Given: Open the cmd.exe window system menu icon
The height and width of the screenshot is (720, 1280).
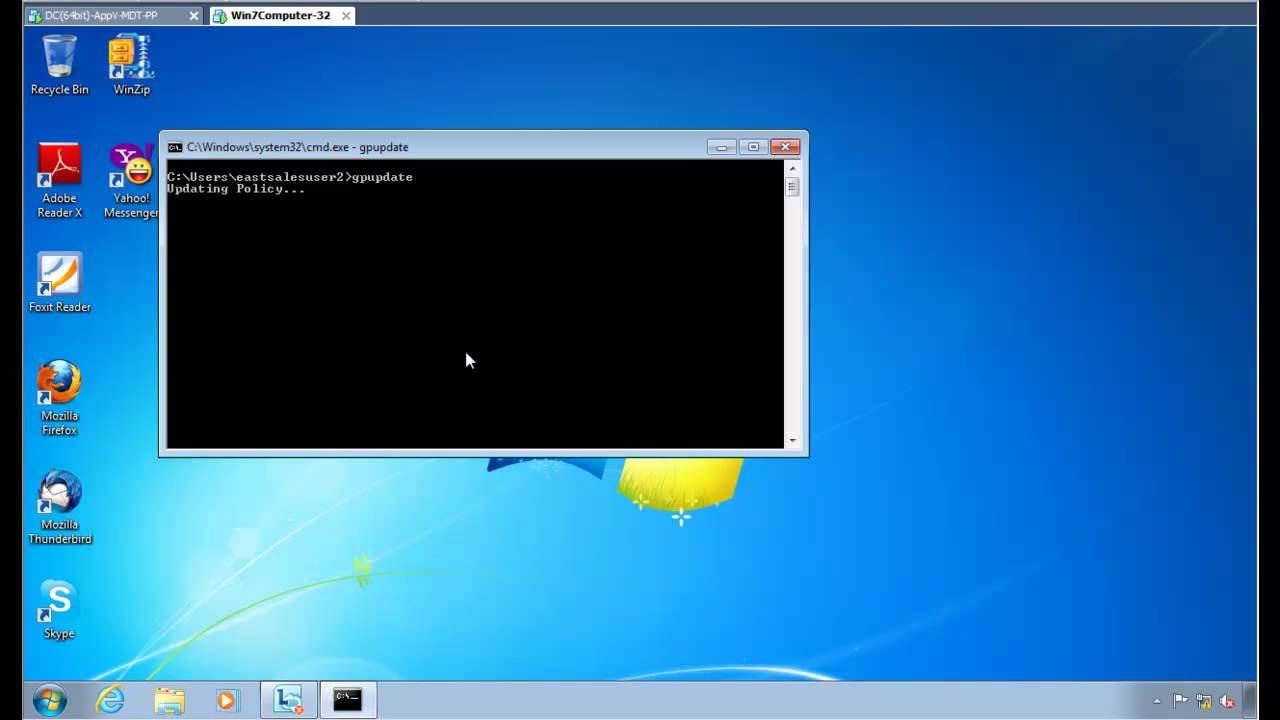Looking at the screenshot, I should tap(175, 147).
